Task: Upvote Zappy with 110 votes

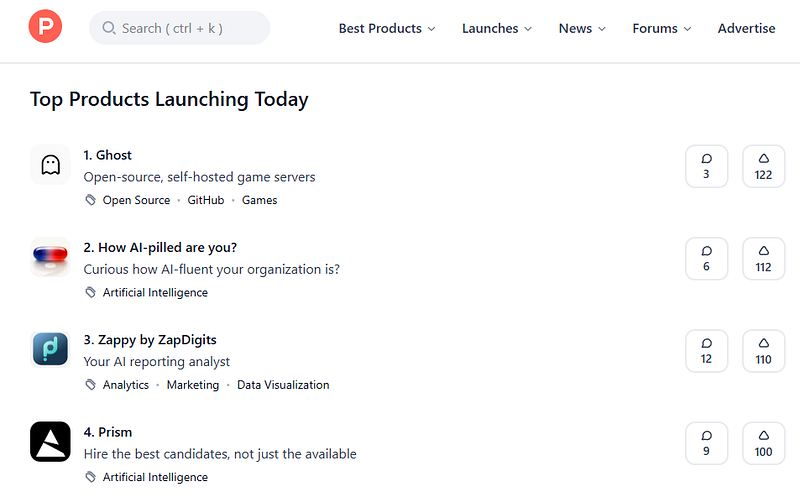Action: click(x=763, y=351)
